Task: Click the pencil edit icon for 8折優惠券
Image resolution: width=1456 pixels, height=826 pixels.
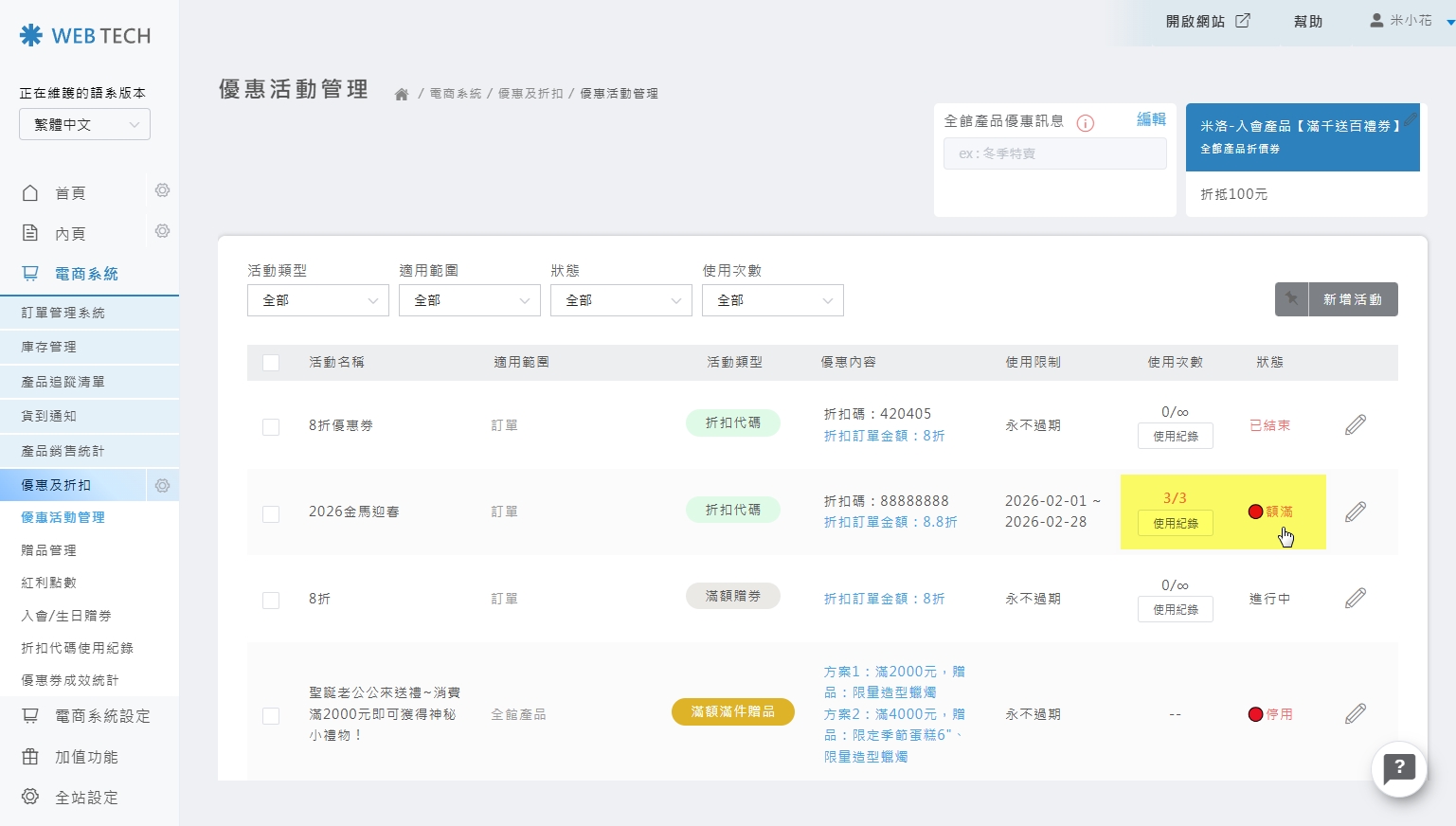Action: 1356,425
